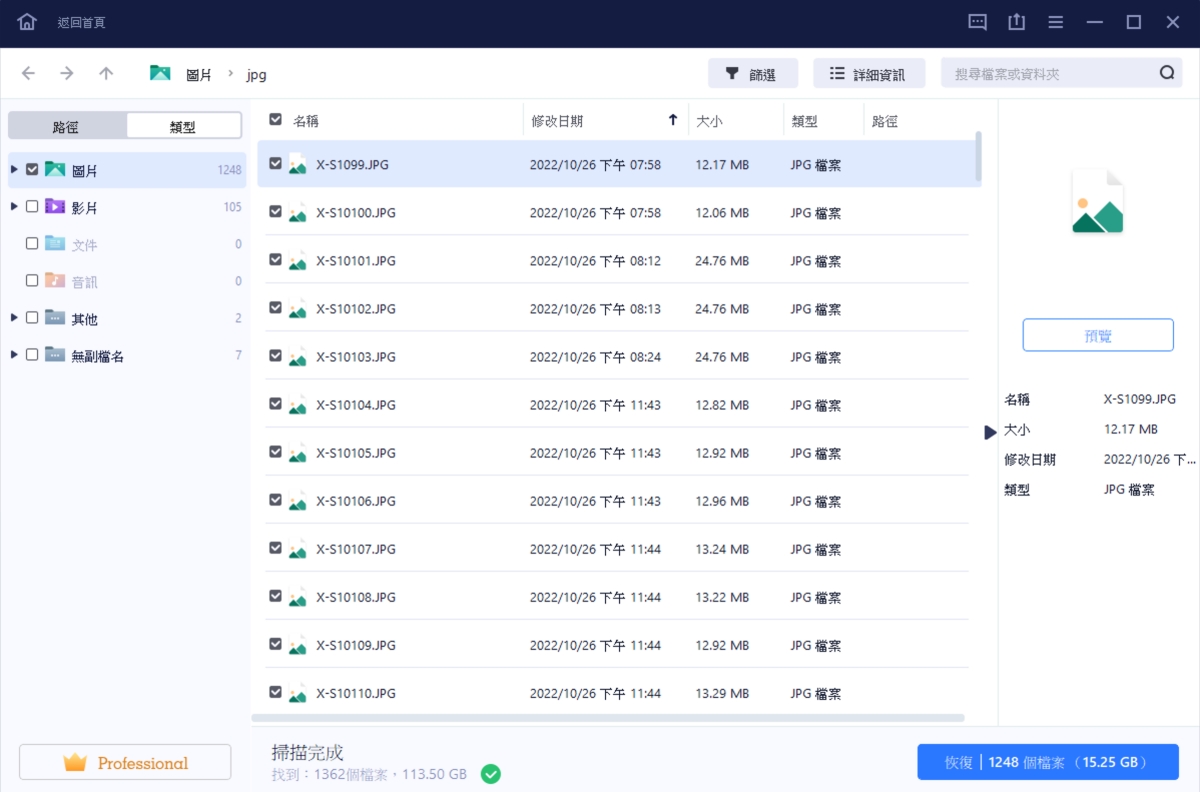This screenshot has width=1200, height=792.
Task: Expand the 其他 category arrow
Action: click(14, 318)
